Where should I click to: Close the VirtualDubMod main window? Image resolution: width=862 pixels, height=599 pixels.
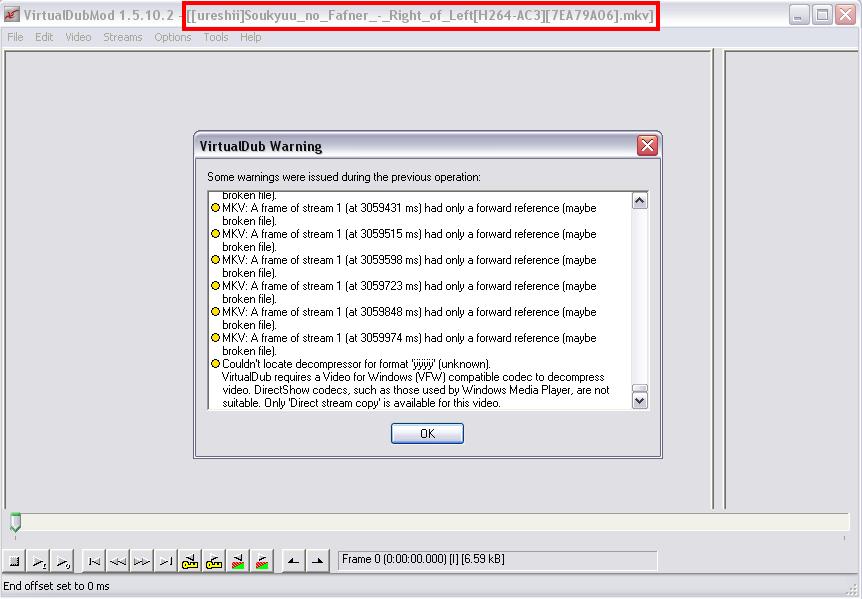click(x=846, y=15)
